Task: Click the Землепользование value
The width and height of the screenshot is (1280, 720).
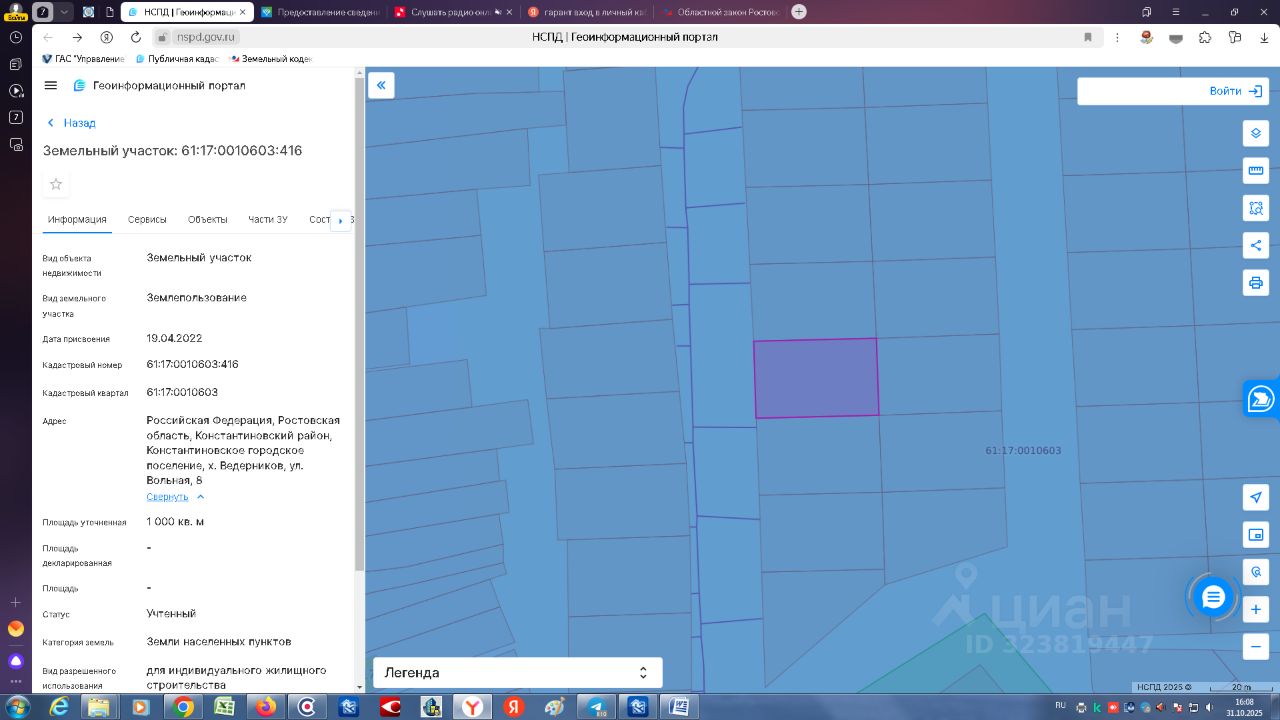Action: click(x=196, y=298)
